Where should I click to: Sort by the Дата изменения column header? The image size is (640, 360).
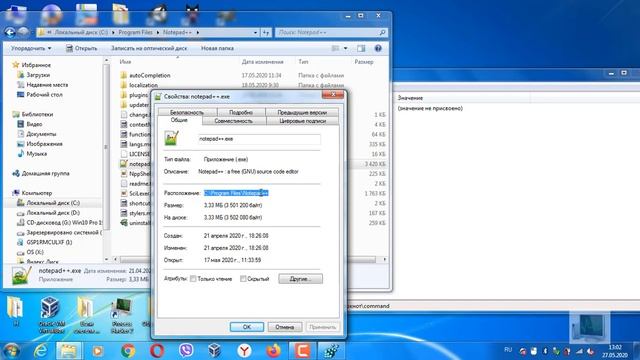point(262,62)
